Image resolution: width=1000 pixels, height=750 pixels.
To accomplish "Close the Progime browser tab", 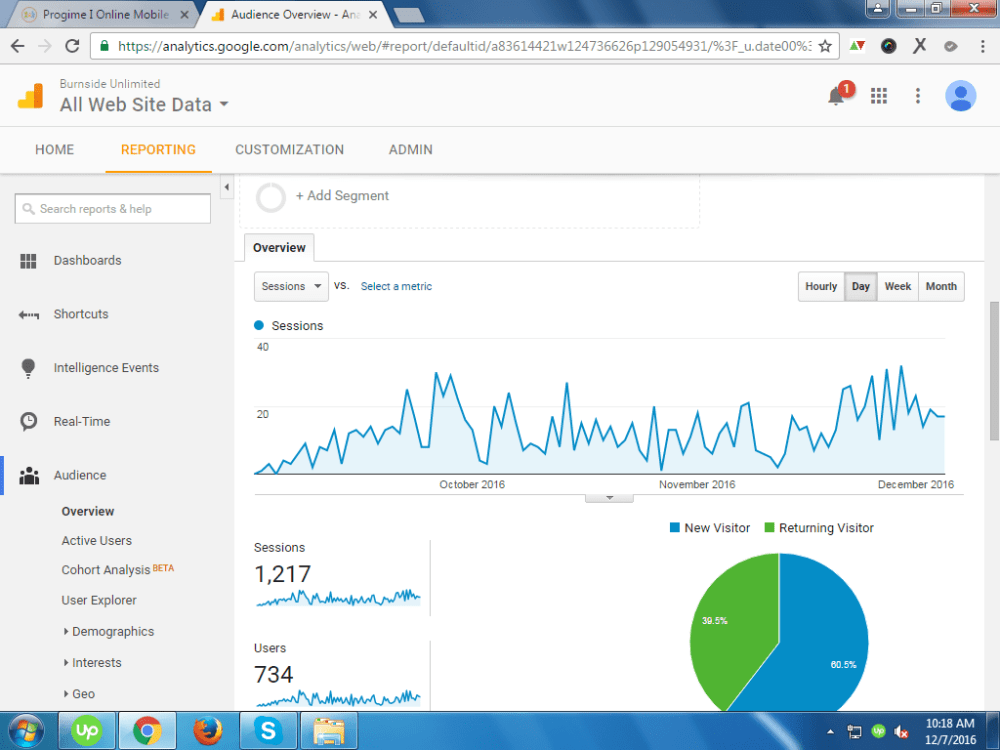I will tap(184, 15).
